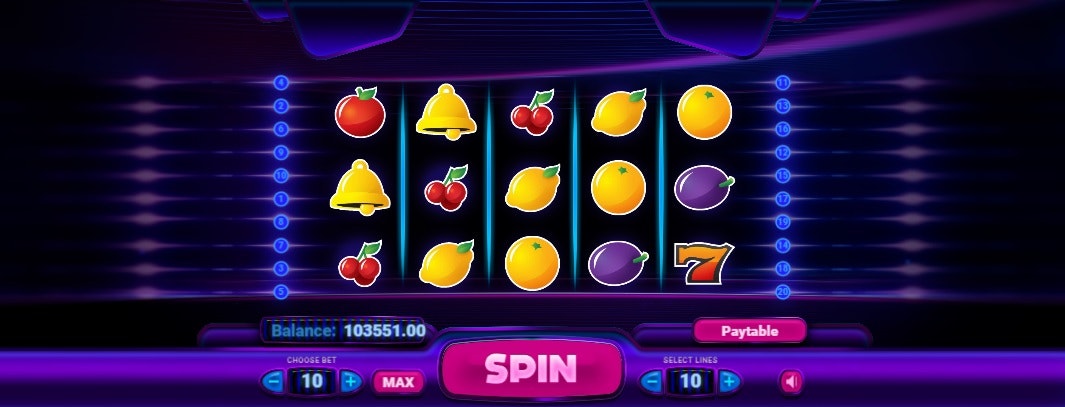Open the Paytable
The height and width of the screenshot is (407, 1065).
pyautogui.click(x=749, y=332)
